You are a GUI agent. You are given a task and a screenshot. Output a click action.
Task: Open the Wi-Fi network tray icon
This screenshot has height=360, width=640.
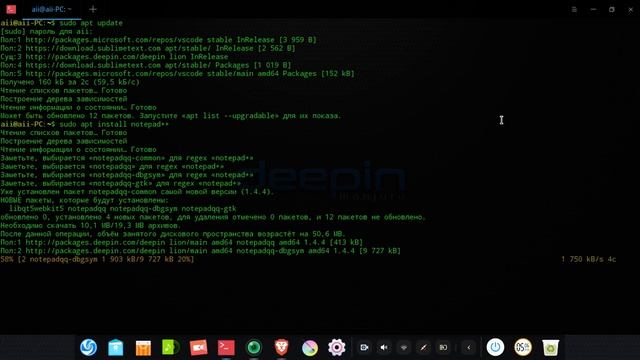[404, 347]
